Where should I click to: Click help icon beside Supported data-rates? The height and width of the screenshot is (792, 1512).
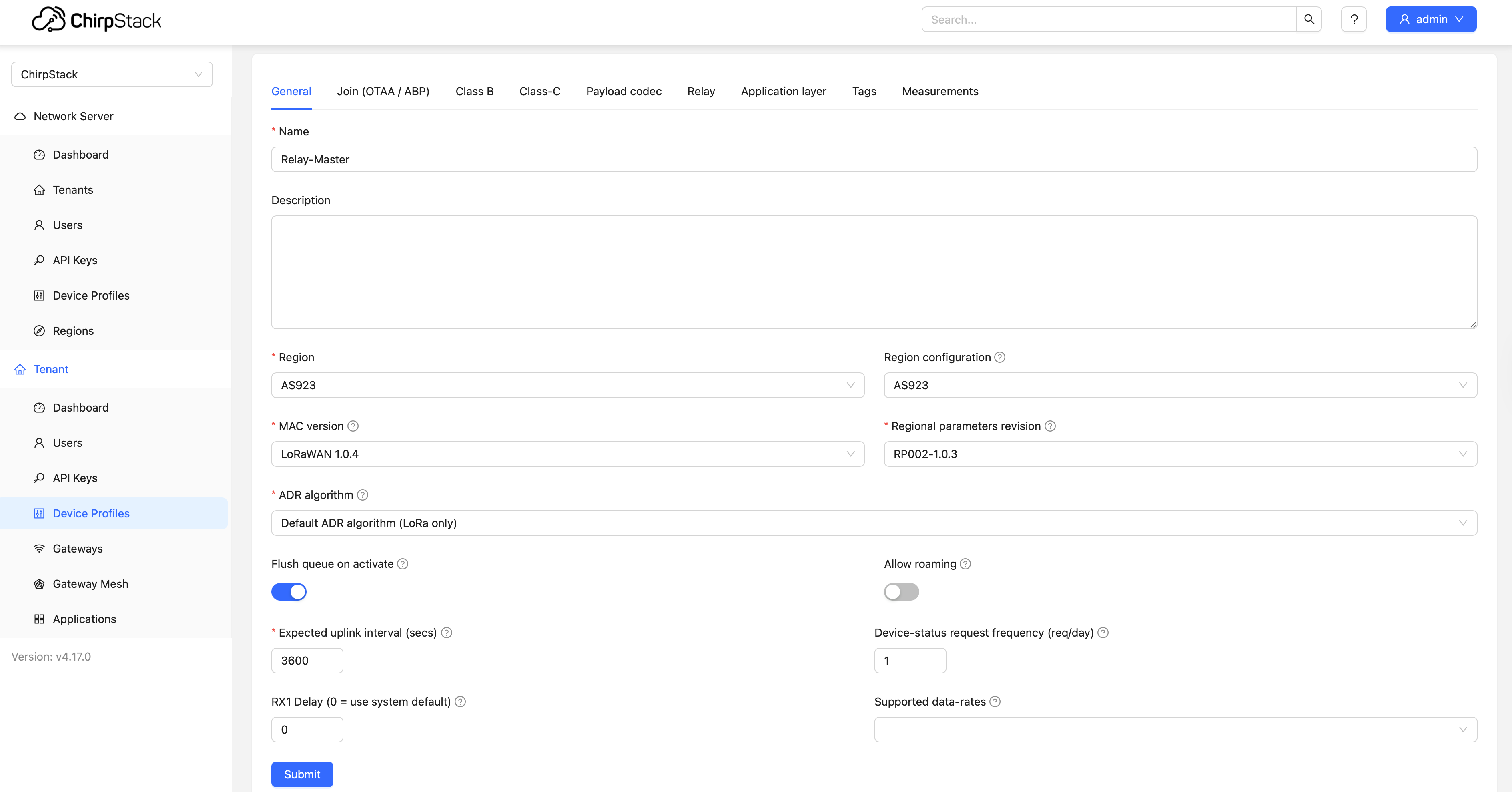pos(995,702)
